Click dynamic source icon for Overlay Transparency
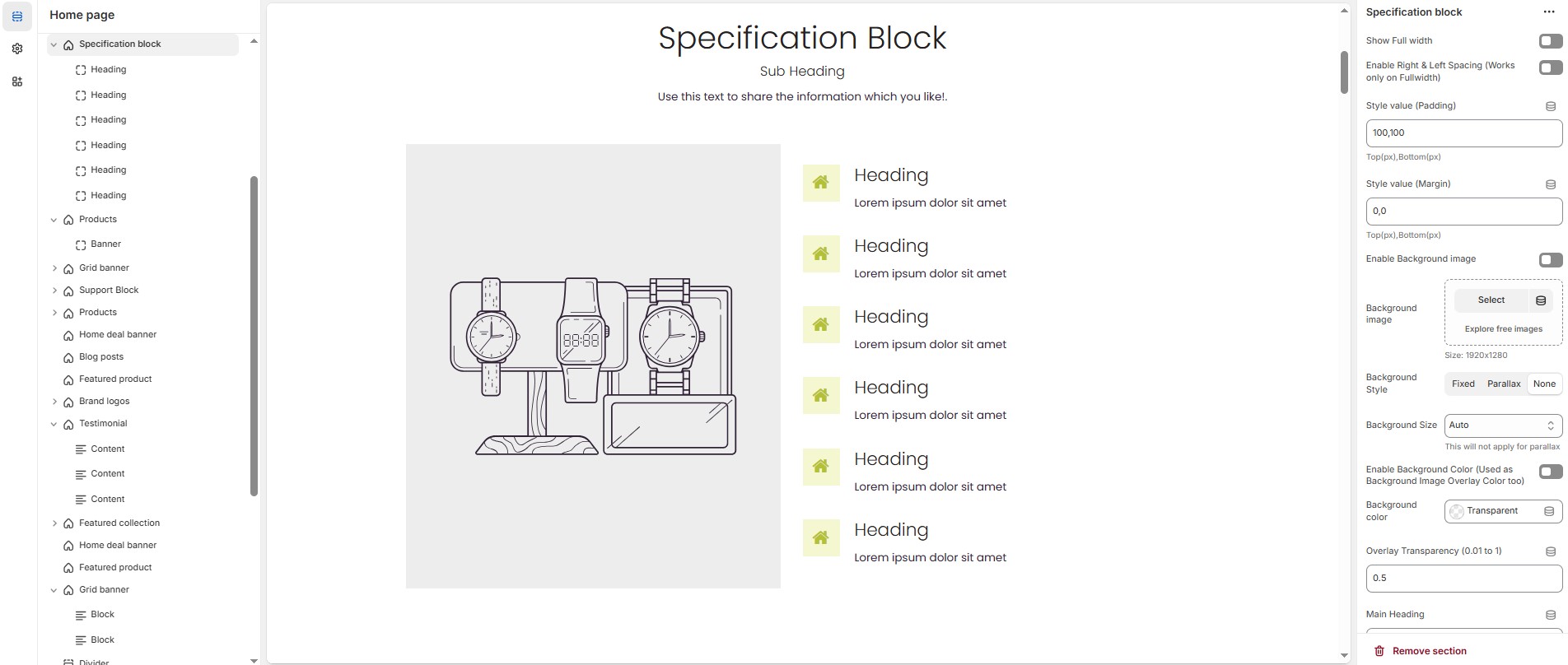Screen dimensions: 1568x665 (1550, 551)
